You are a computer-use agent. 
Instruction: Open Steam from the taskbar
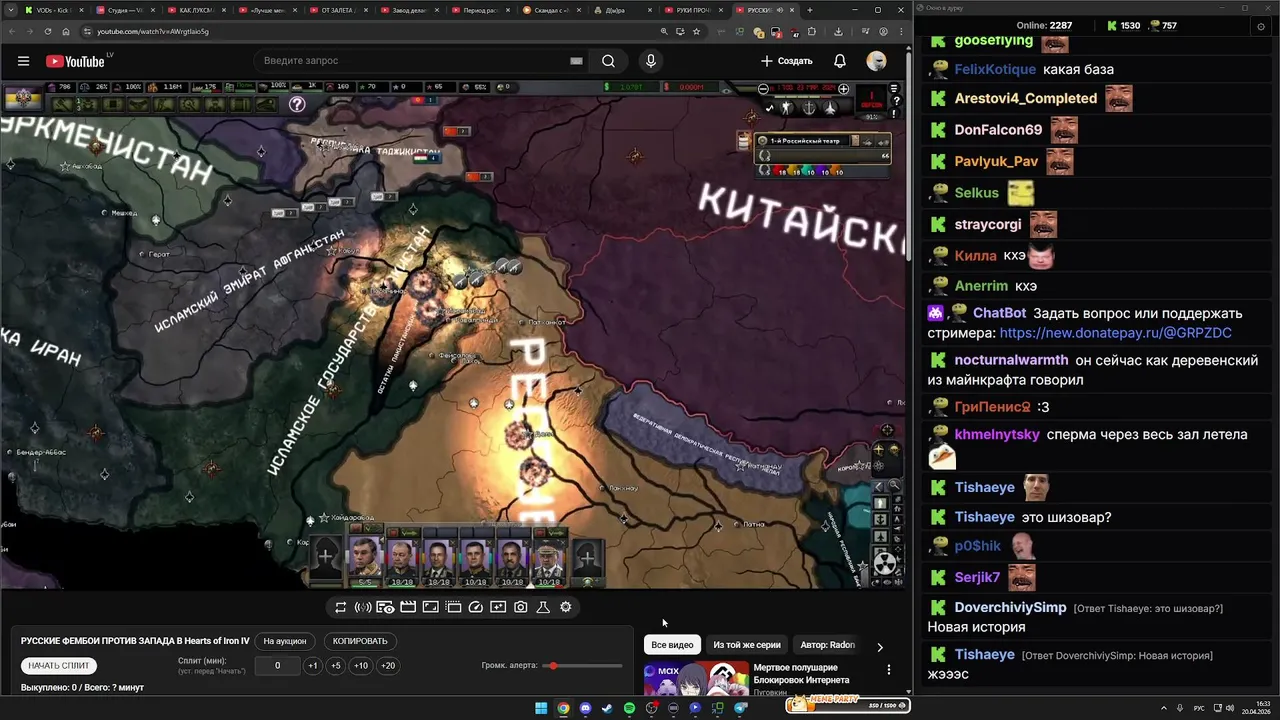click(x=607, y=708)
